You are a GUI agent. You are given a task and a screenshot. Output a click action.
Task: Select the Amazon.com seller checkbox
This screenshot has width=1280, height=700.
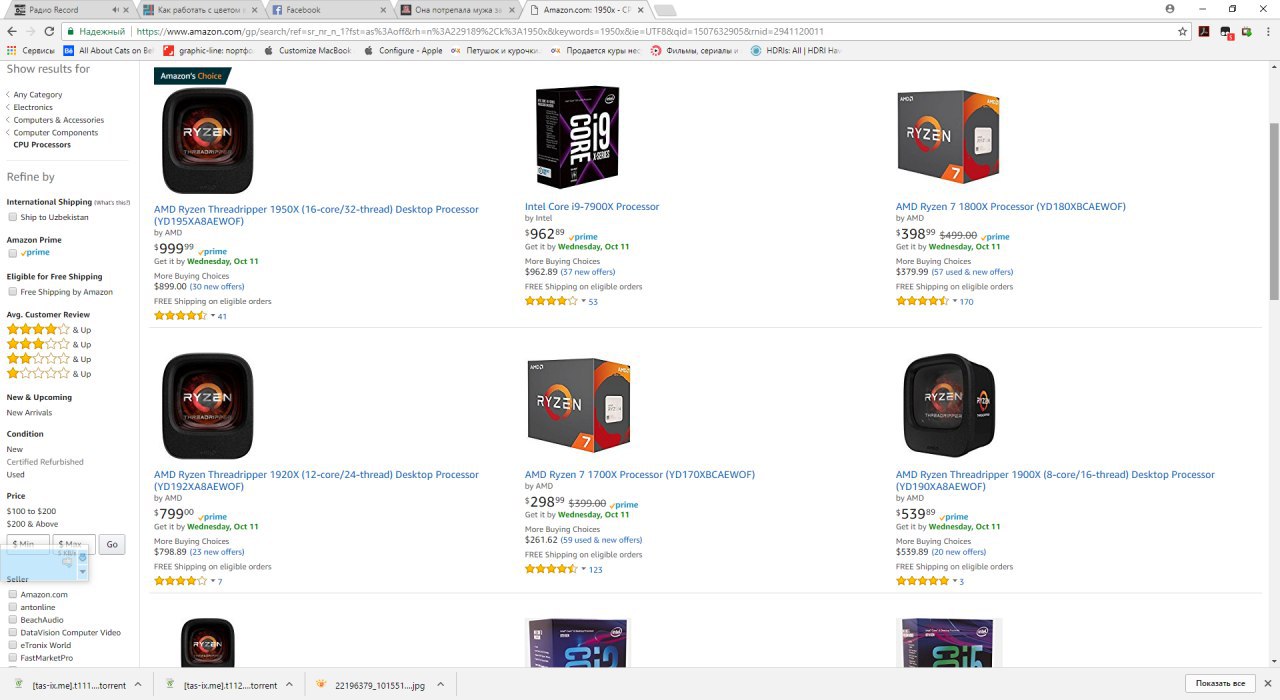pos(13,595)
